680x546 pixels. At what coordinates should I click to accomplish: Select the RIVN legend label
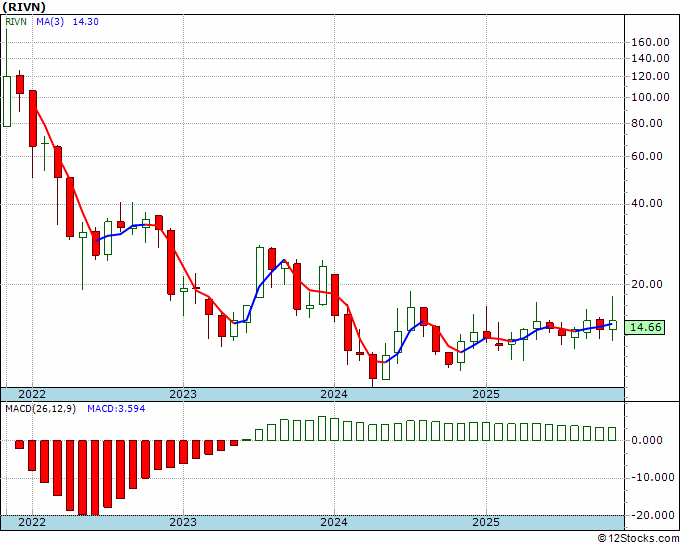pos(16,21)
